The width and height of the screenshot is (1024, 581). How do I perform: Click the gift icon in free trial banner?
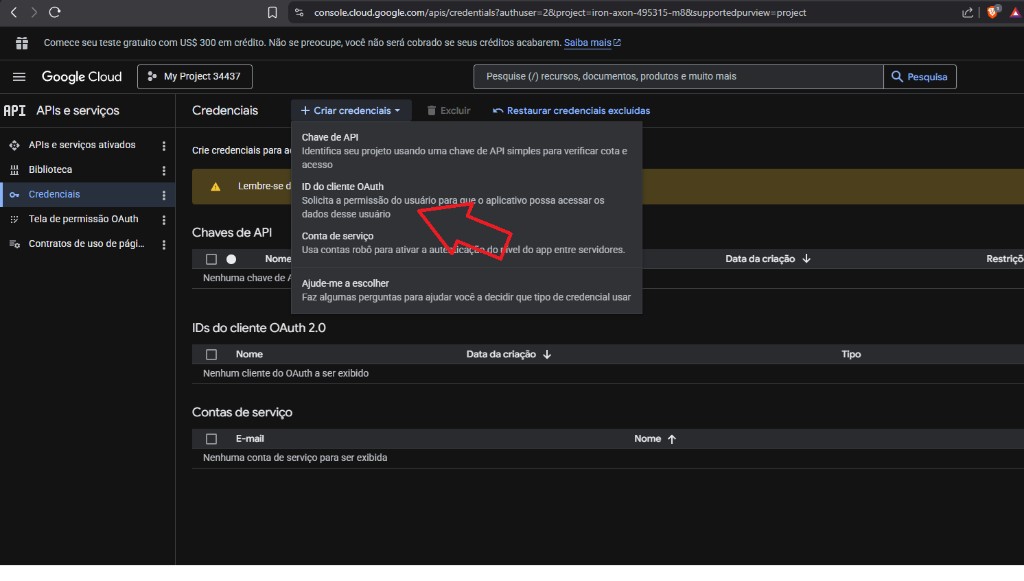pyautogui.click(x=22, y=43)
